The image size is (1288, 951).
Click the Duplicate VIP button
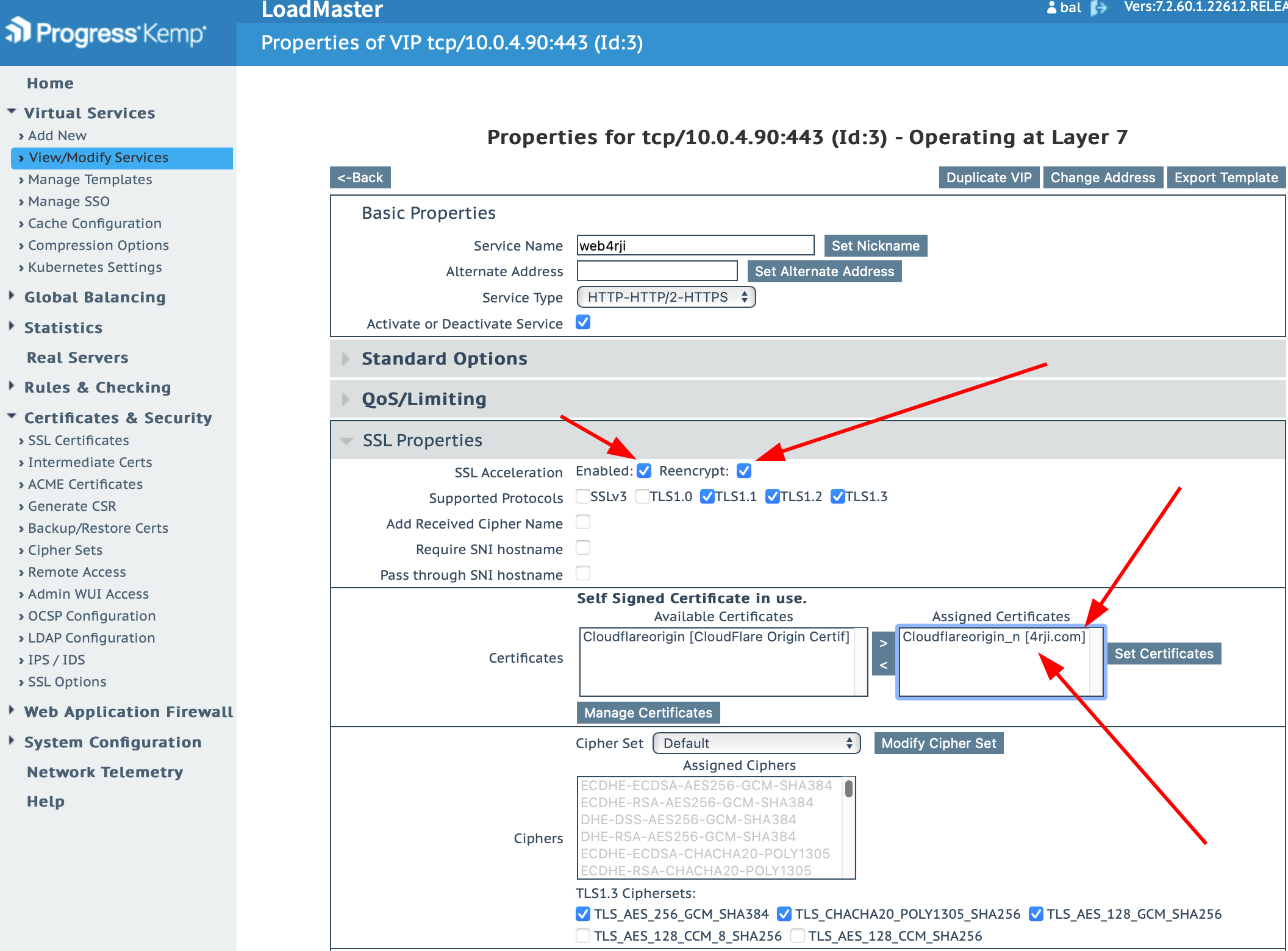click(989, 177)
